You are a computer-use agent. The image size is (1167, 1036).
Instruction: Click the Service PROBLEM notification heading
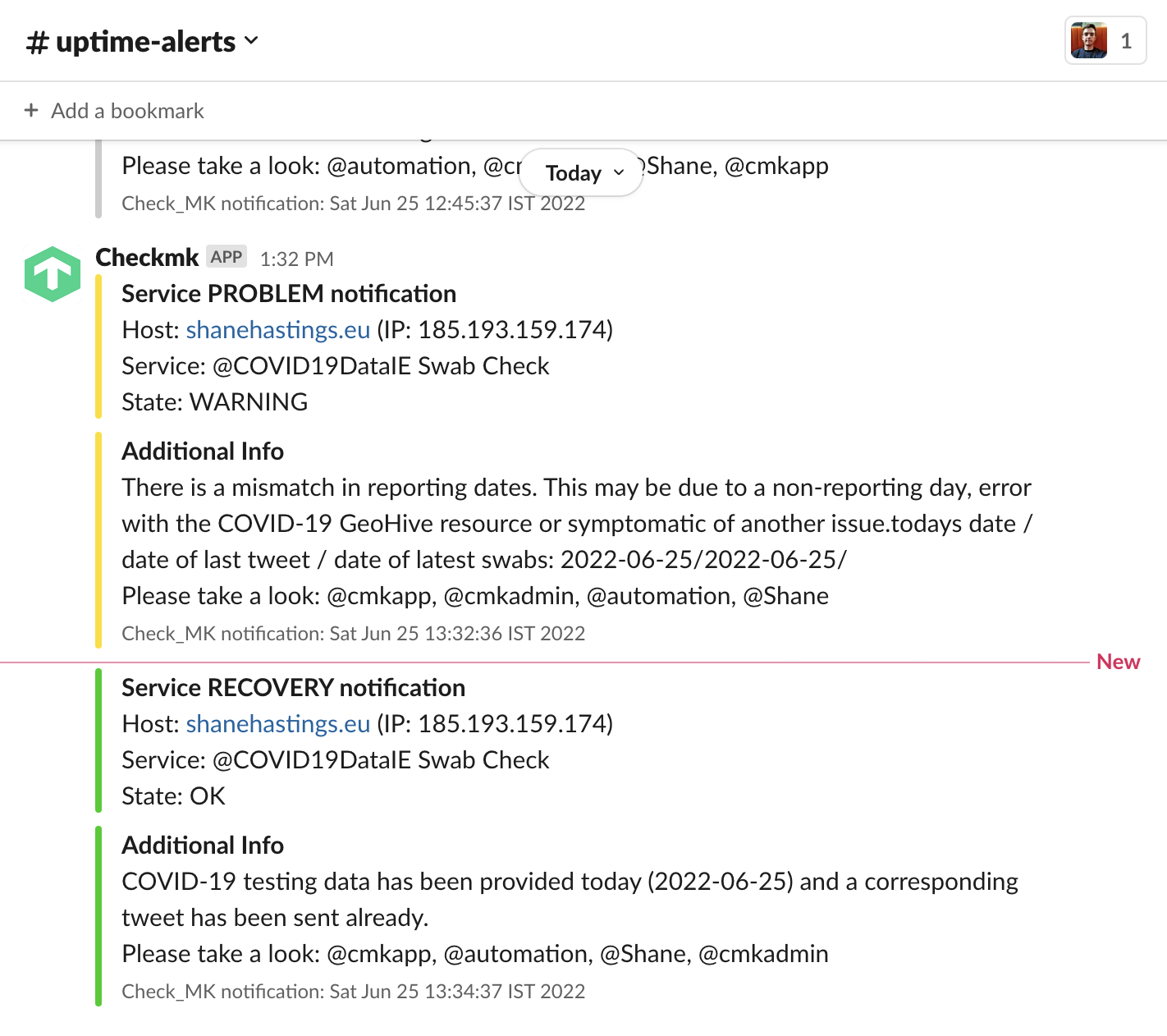[289, 294]
